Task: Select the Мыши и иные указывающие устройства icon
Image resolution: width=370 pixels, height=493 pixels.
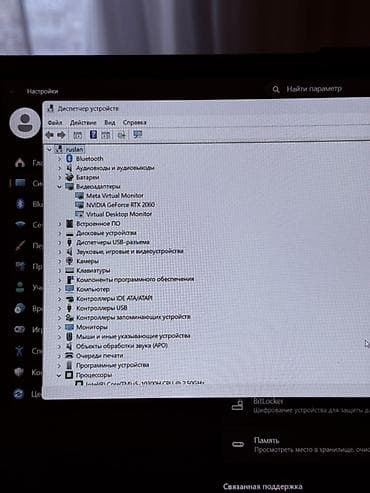Action: click(x=69, y=336)
